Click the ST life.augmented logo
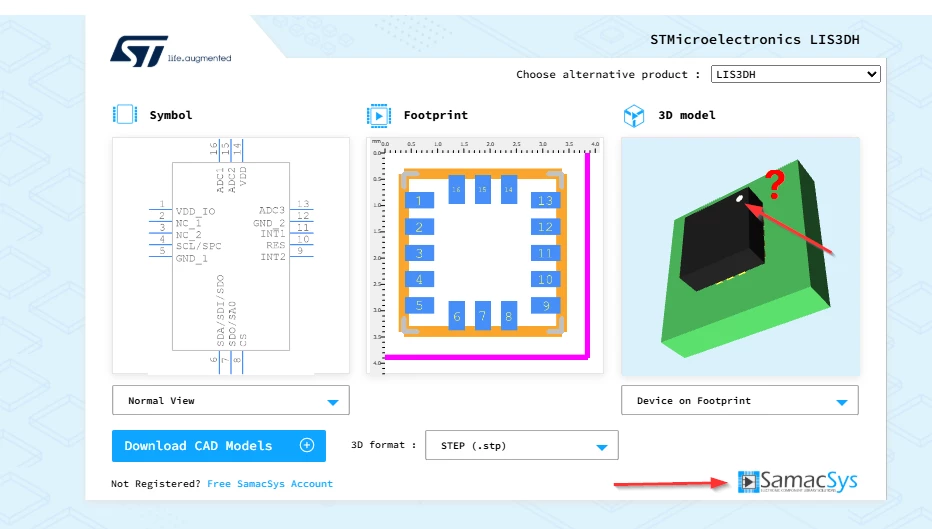This screenshot has height=529, width=932. tap(171, 51)
